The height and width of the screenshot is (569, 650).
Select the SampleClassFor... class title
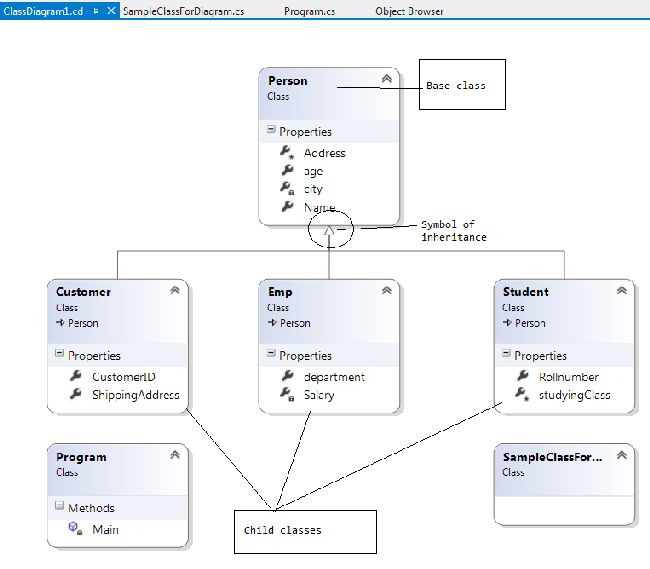552,457
